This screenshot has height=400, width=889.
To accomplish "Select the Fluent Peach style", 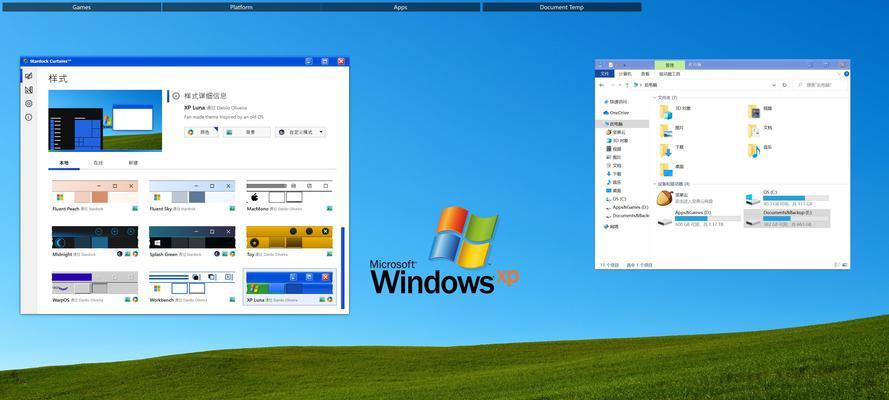I will pos(95,196).
